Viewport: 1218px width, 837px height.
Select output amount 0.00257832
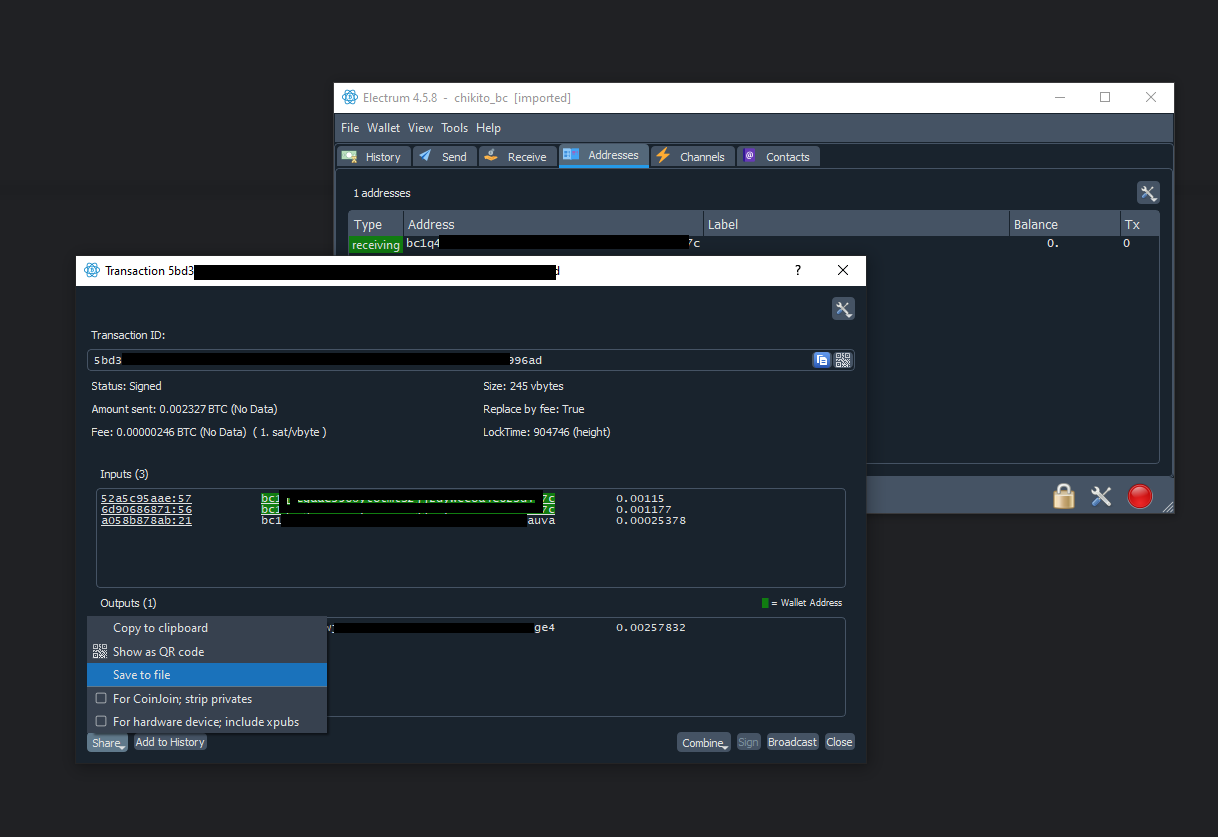coord(651,628)
